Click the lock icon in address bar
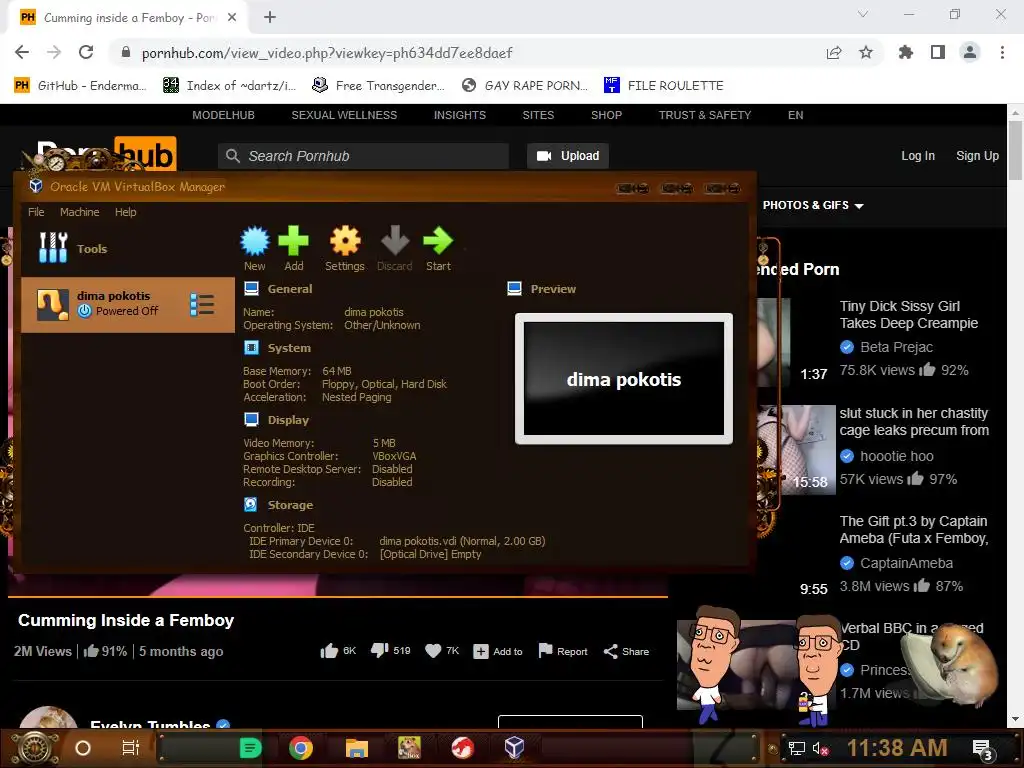The image size is (1024, 768). click(126, 52)
